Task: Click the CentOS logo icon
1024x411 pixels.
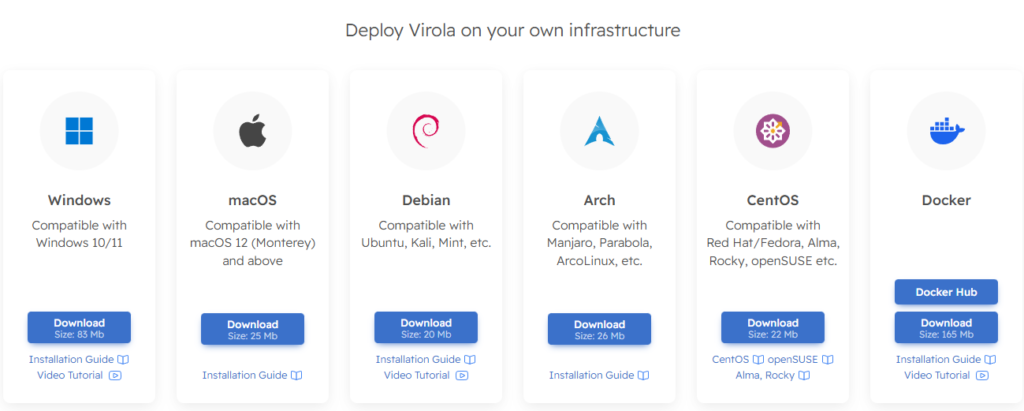Action: click(772, 132)
